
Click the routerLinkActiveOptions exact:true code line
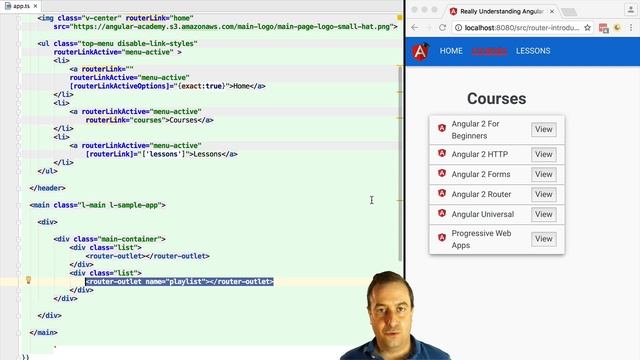167,86
